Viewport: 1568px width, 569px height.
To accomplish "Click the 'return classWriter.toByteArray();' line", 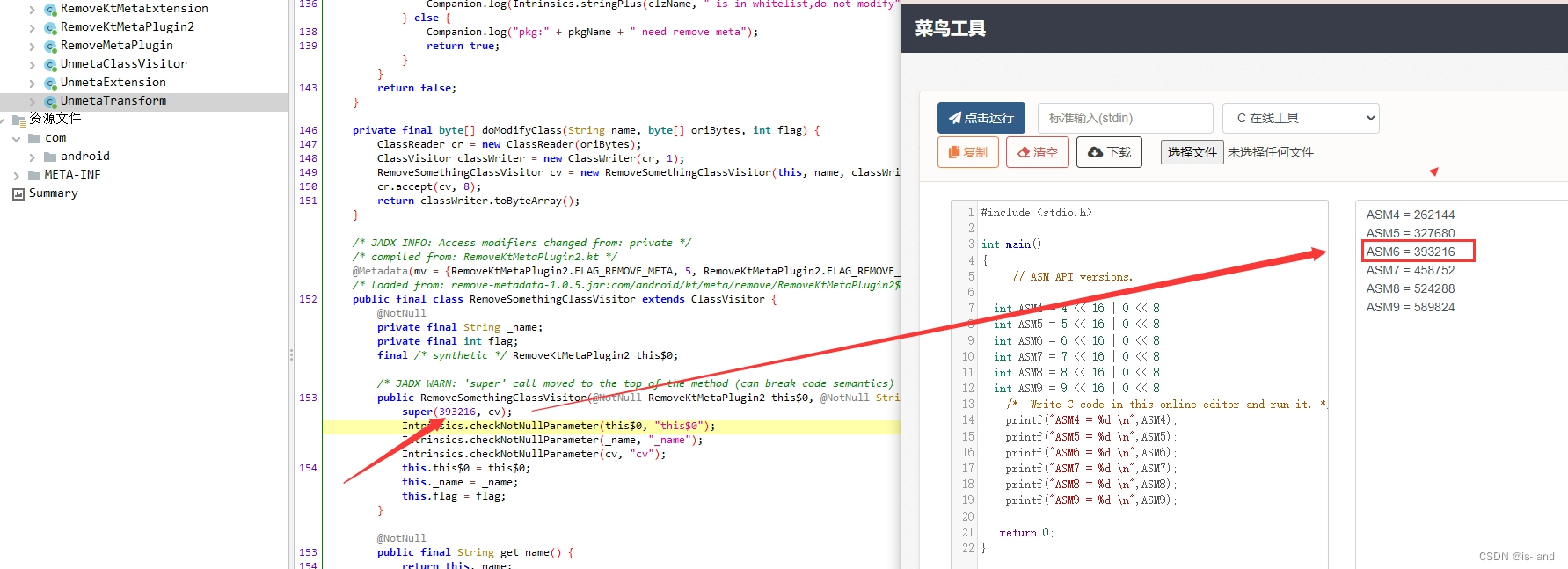I will (x=478, y=201).
